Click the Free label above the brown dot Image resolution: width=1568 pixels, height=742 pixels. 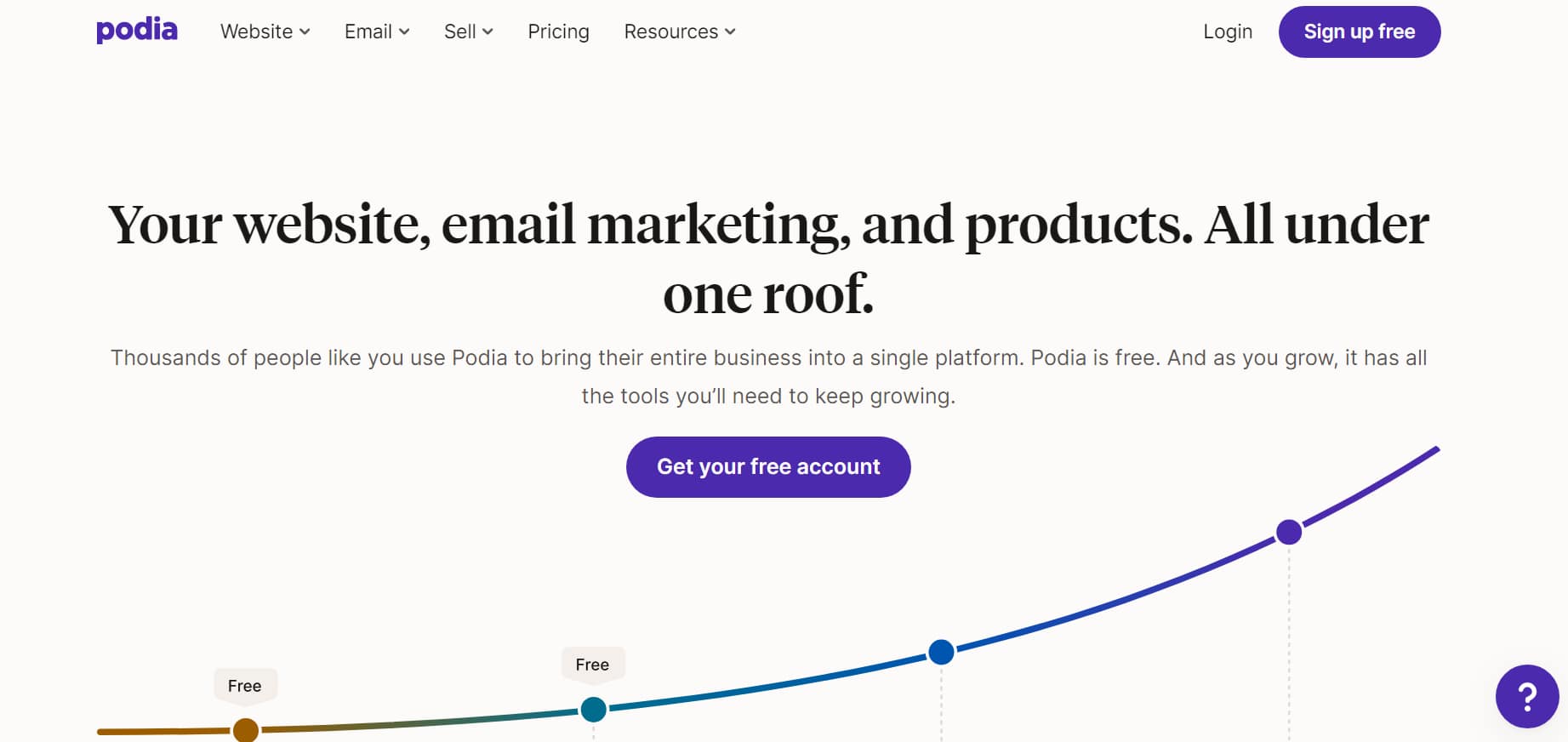click(x=245, y=686)
